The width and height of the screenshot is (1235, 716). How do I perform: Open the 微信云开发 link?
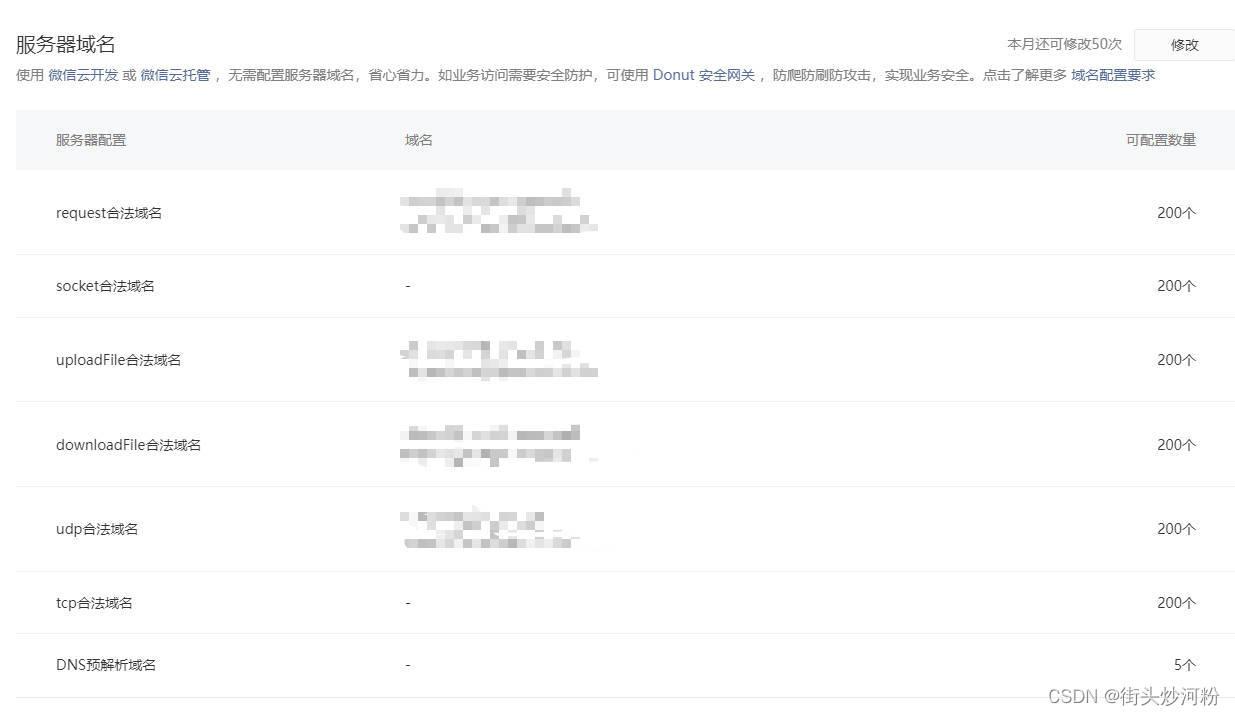83,75
